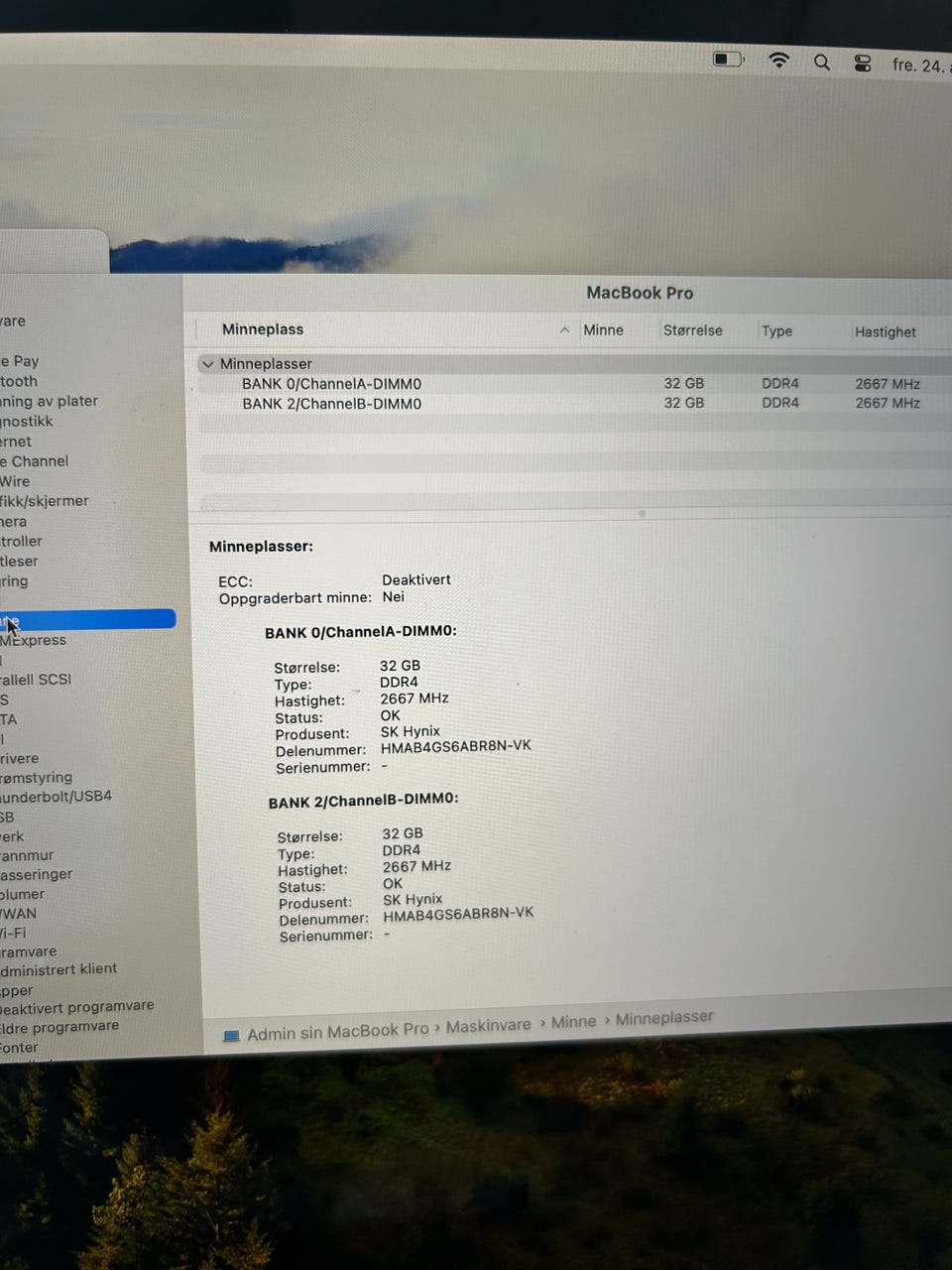Click 2667 MHz cell in BANK 2 row
This screenshot has height=1270, width=952.
[888, 404]
